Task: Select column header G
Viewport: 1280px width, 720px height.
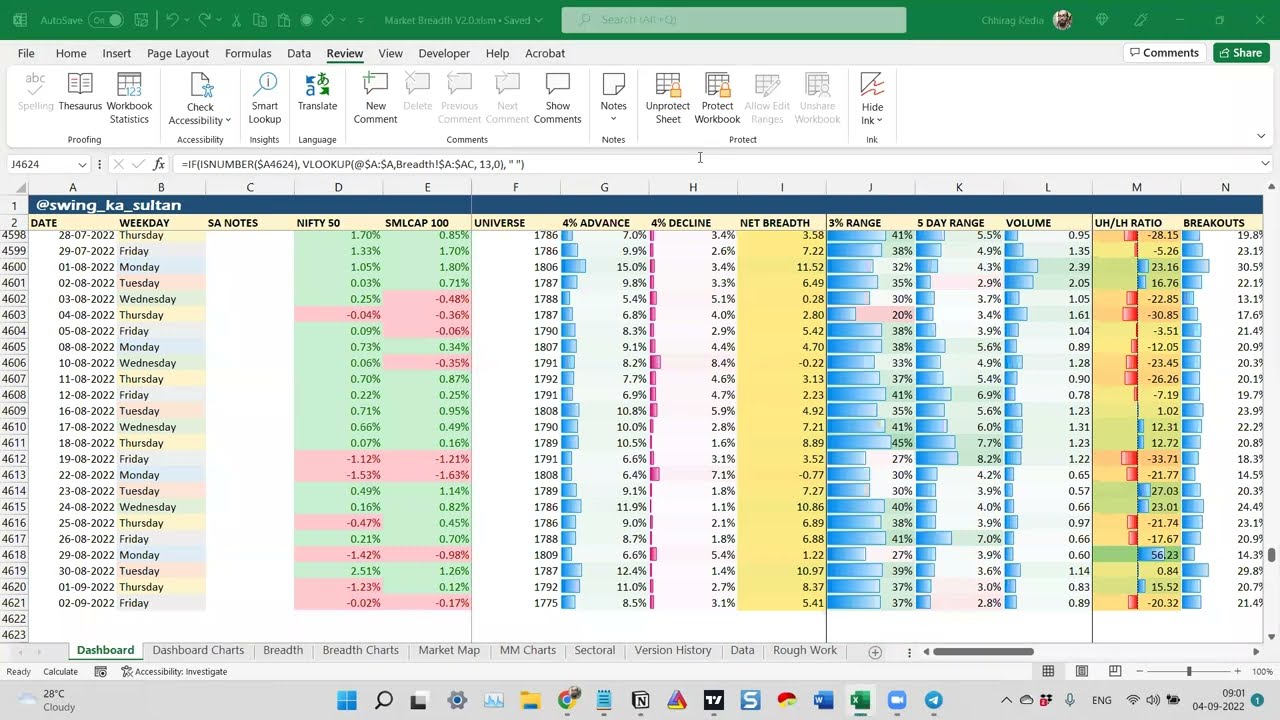Action: coord(604,187)
